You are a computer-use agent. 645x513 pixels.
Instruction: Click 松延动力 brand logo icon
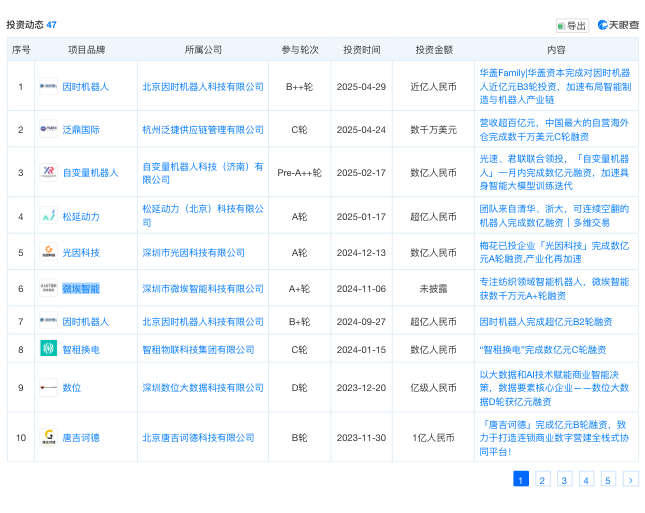48,216
